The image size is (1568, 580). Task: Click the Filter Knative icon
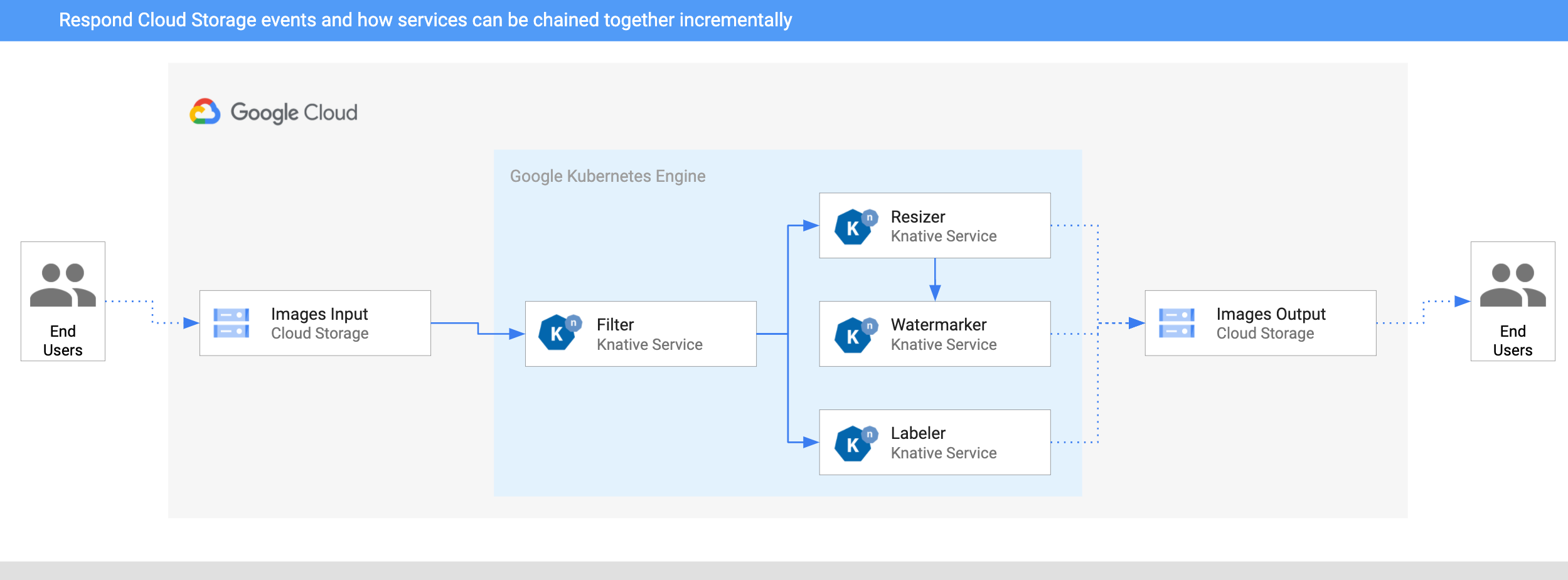click(x=560, y=332)
